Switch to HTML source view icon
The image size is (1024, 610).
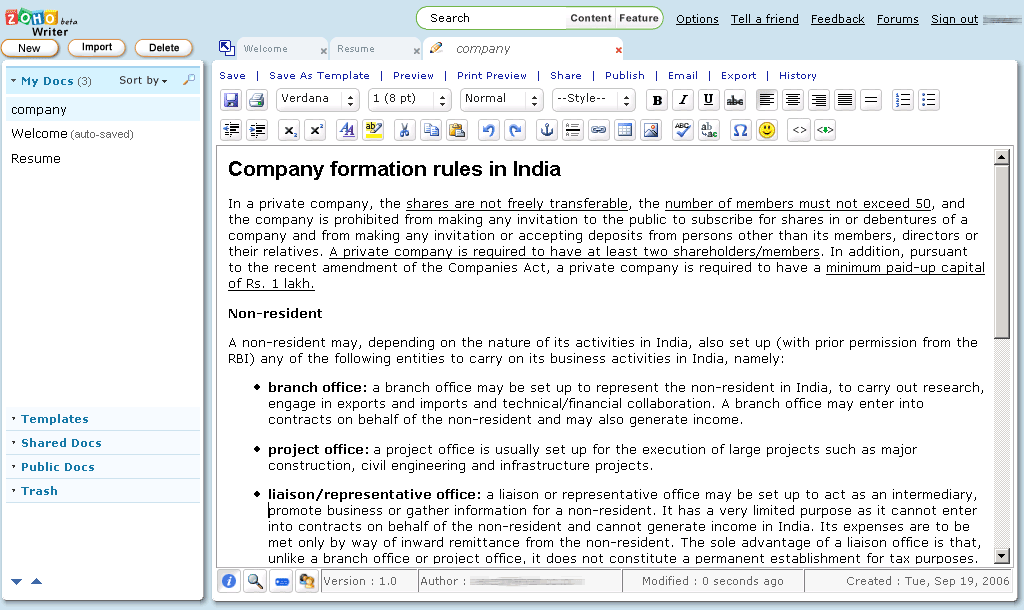pyautogui.click(x=799, y=130)
